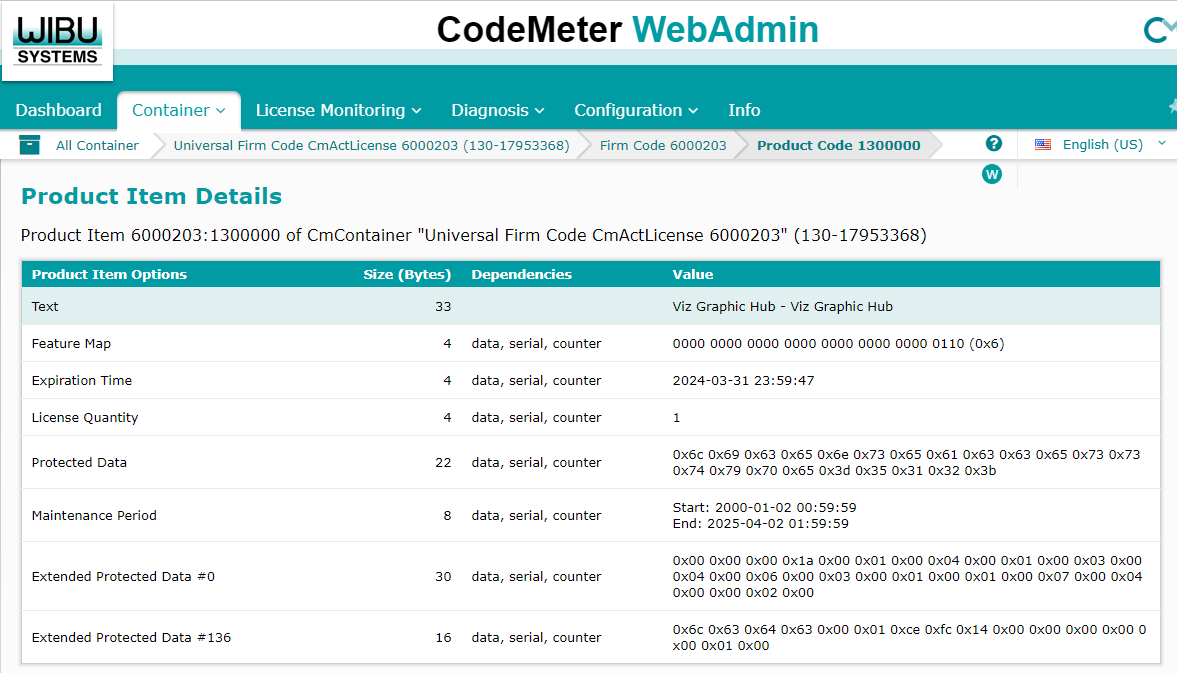The width and height of the screenshot is (1177, 673).
Task: Open the Configuration dropdown
Action: point(635,110)
